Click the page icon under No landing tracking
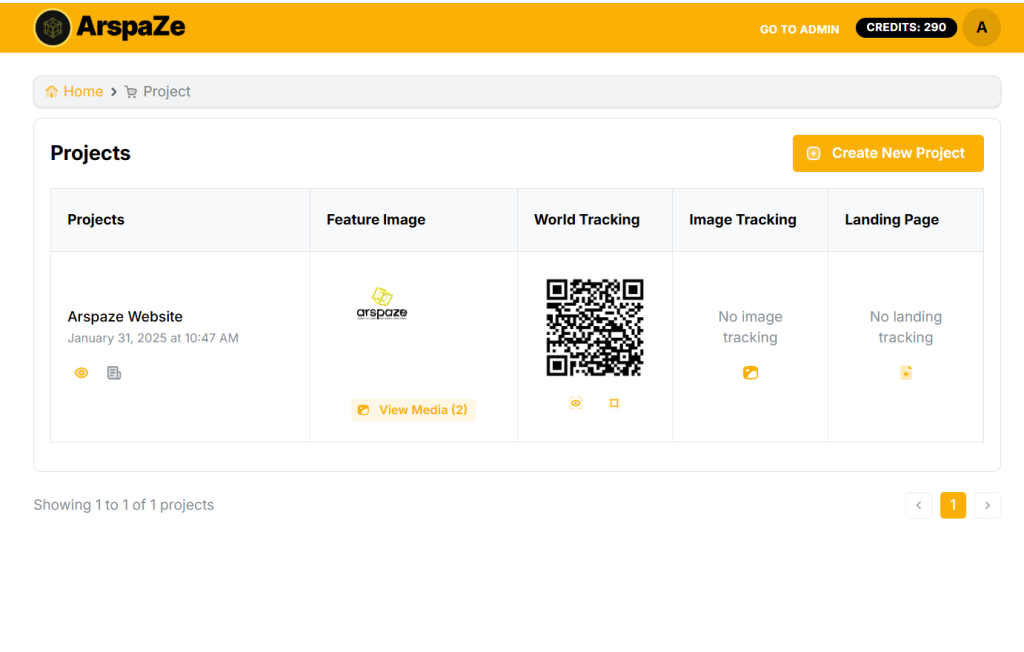The image size is (1024, 652). pos(905,373)
